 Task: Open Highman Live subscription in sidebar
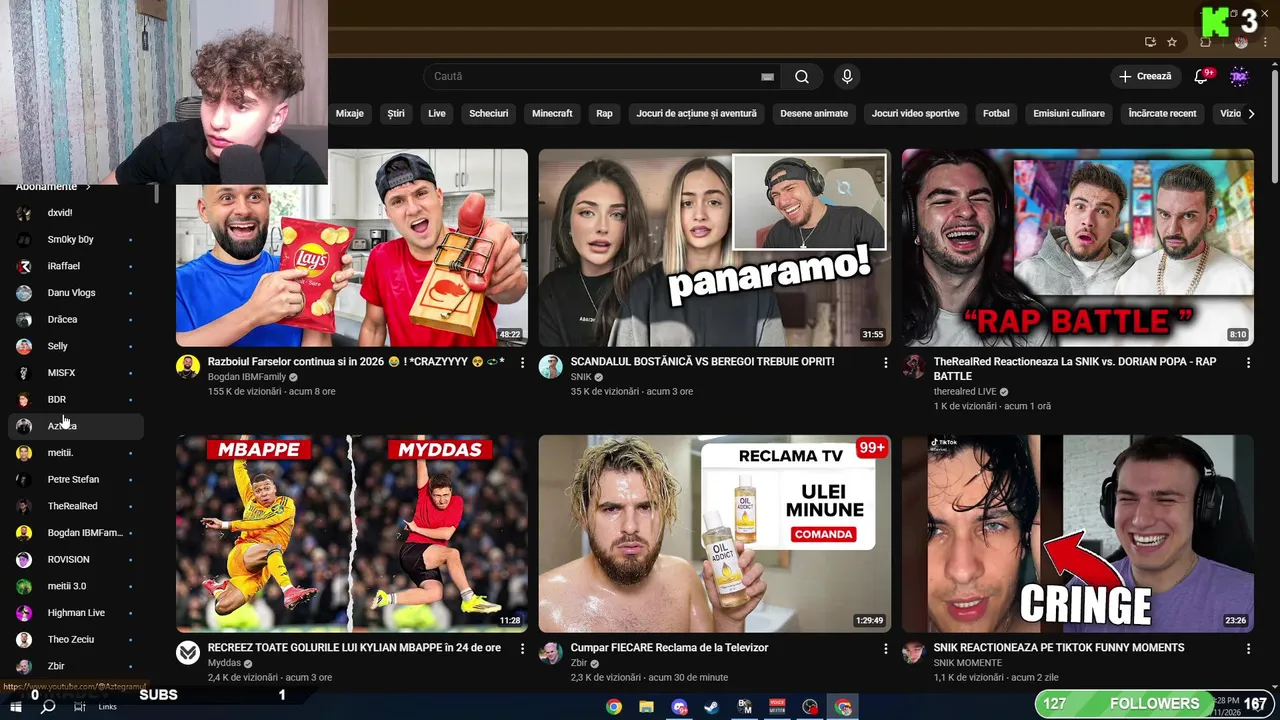point(76,613)
